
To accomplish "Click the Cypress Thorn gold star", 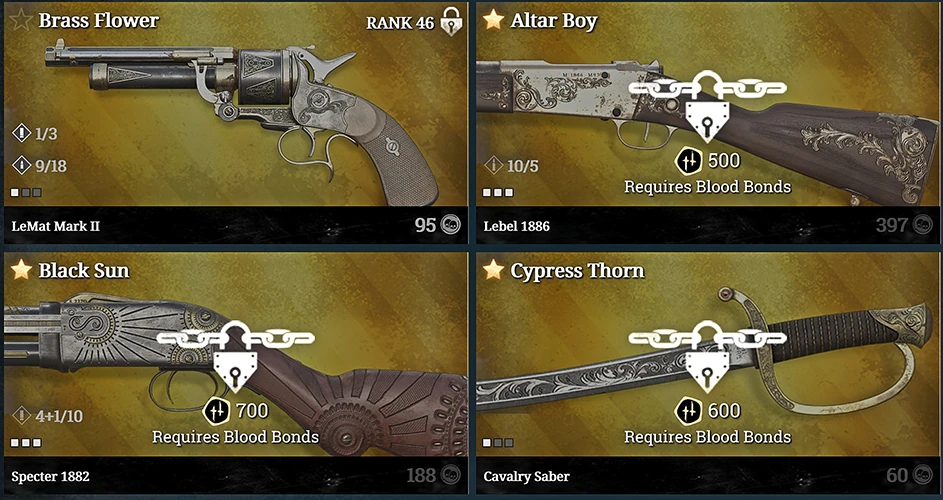I will (x=493, y=270).
